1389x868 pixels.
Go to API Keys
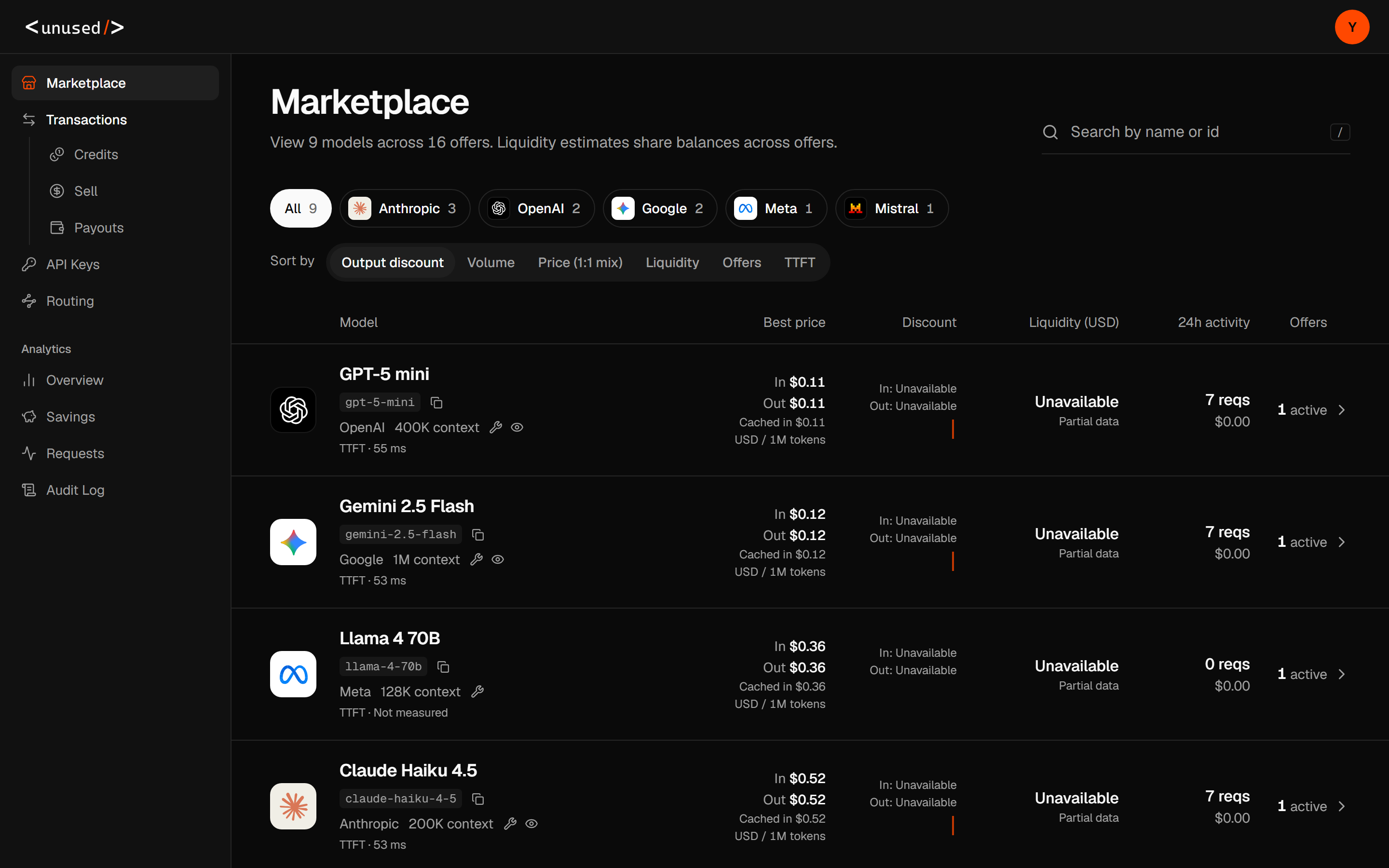(115, 264)
